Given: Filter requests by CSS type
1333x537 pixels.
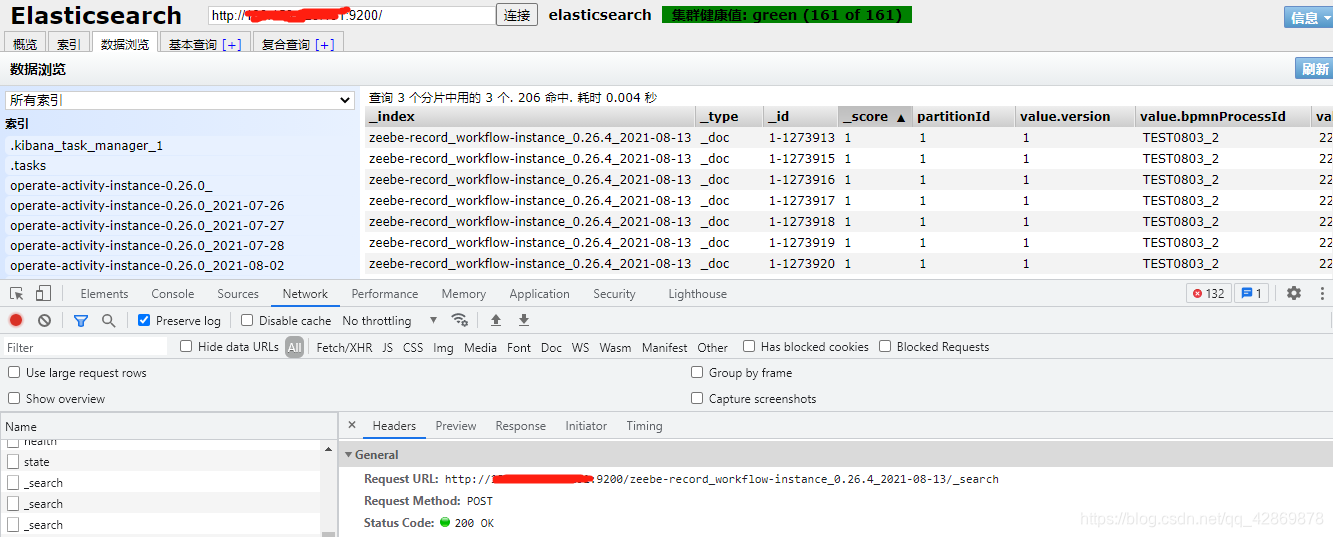Looking at the screenshot, I should click(413, 347).
